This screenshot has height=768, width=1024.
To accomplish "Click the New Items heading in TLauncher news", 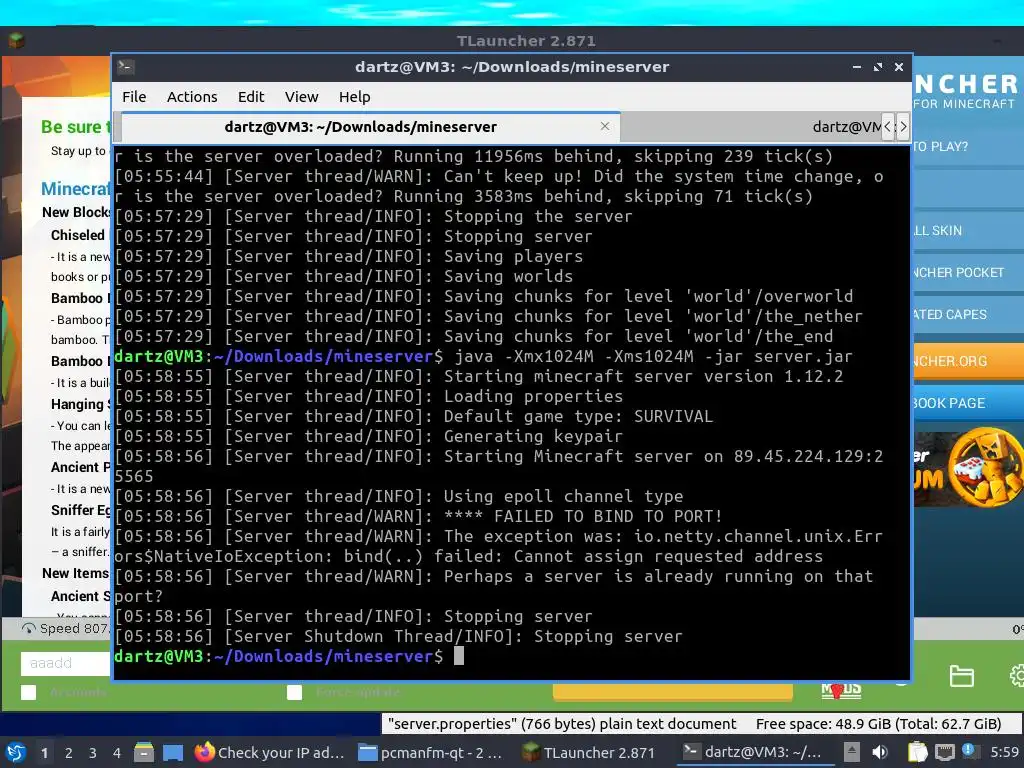I will pyautogui.click(x=75, y=573).
